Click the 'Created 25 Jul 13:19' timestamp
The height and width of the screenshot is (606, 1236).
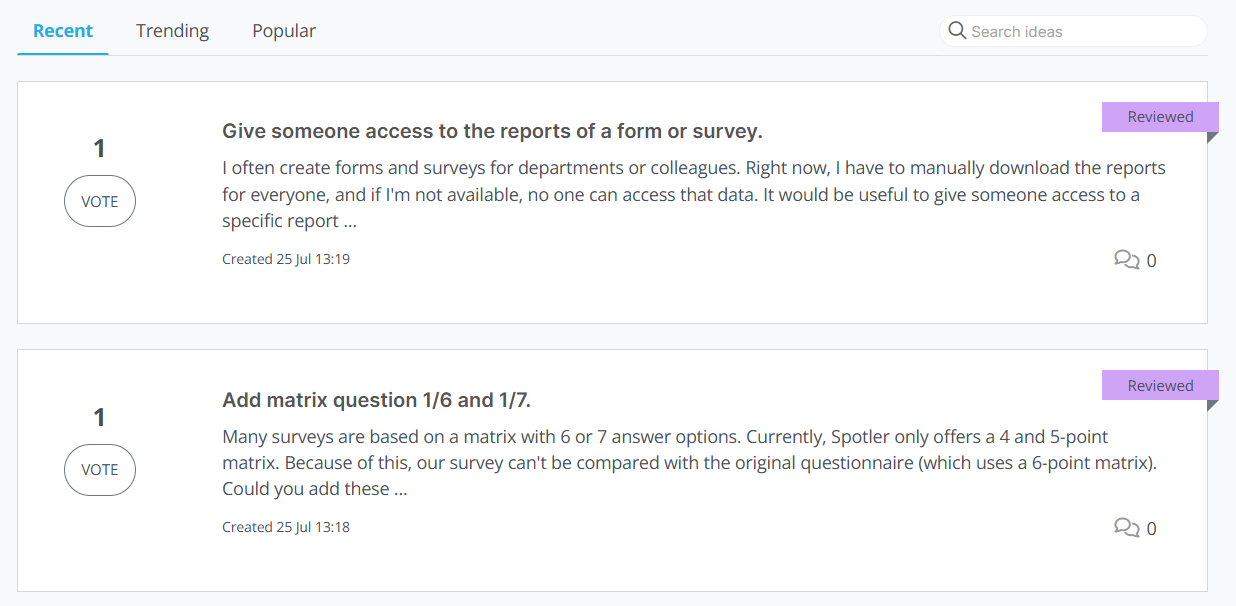[286, 259]
